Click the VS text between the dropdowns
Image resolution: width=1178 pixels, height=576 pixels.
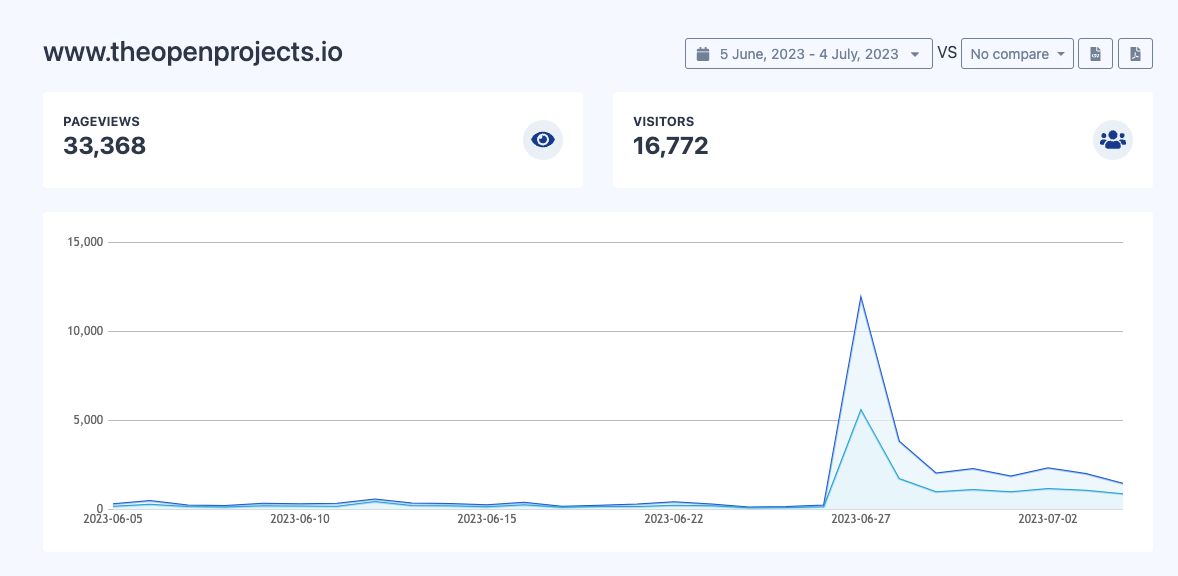[947, 54]
